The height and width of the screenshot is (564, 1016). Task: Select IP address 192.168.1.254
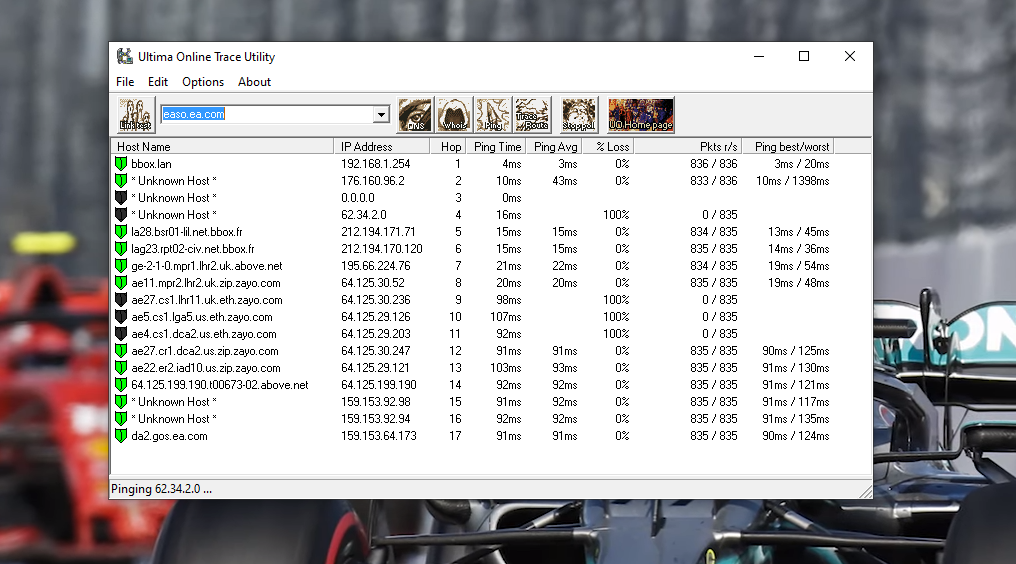click(376, 164)
